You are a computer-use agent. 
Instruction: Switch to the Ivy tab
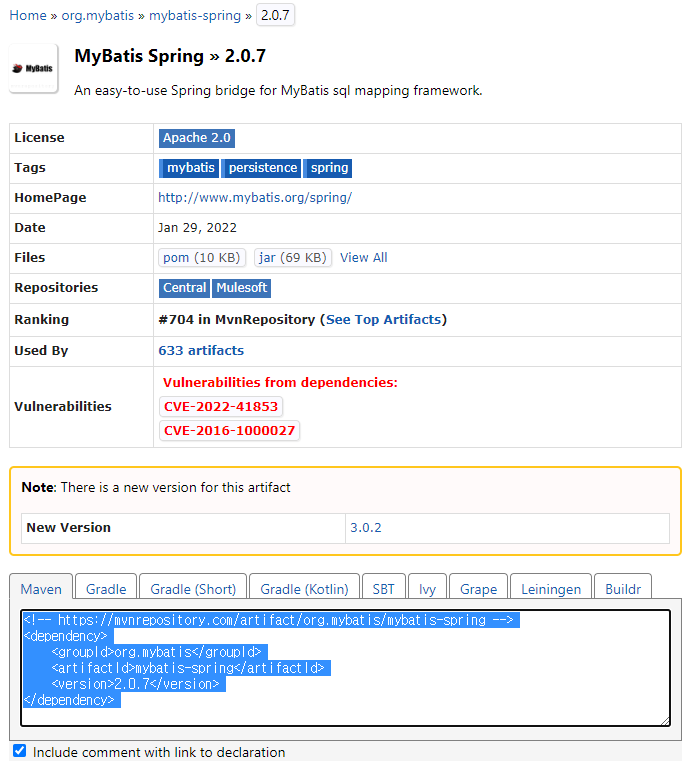427,587
